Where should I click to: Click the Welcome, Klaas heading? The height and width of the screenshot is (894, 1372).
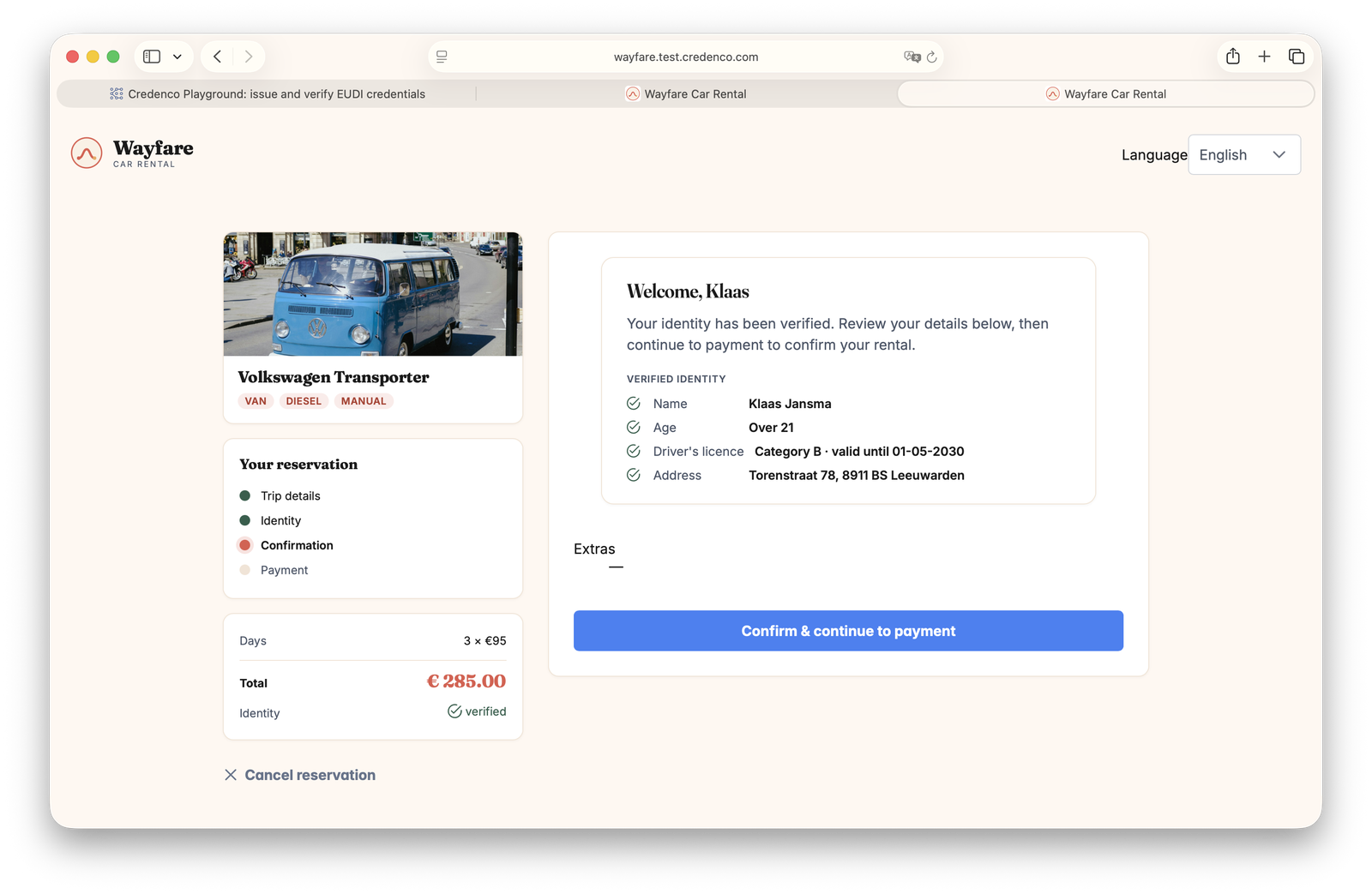click(688, 291)
